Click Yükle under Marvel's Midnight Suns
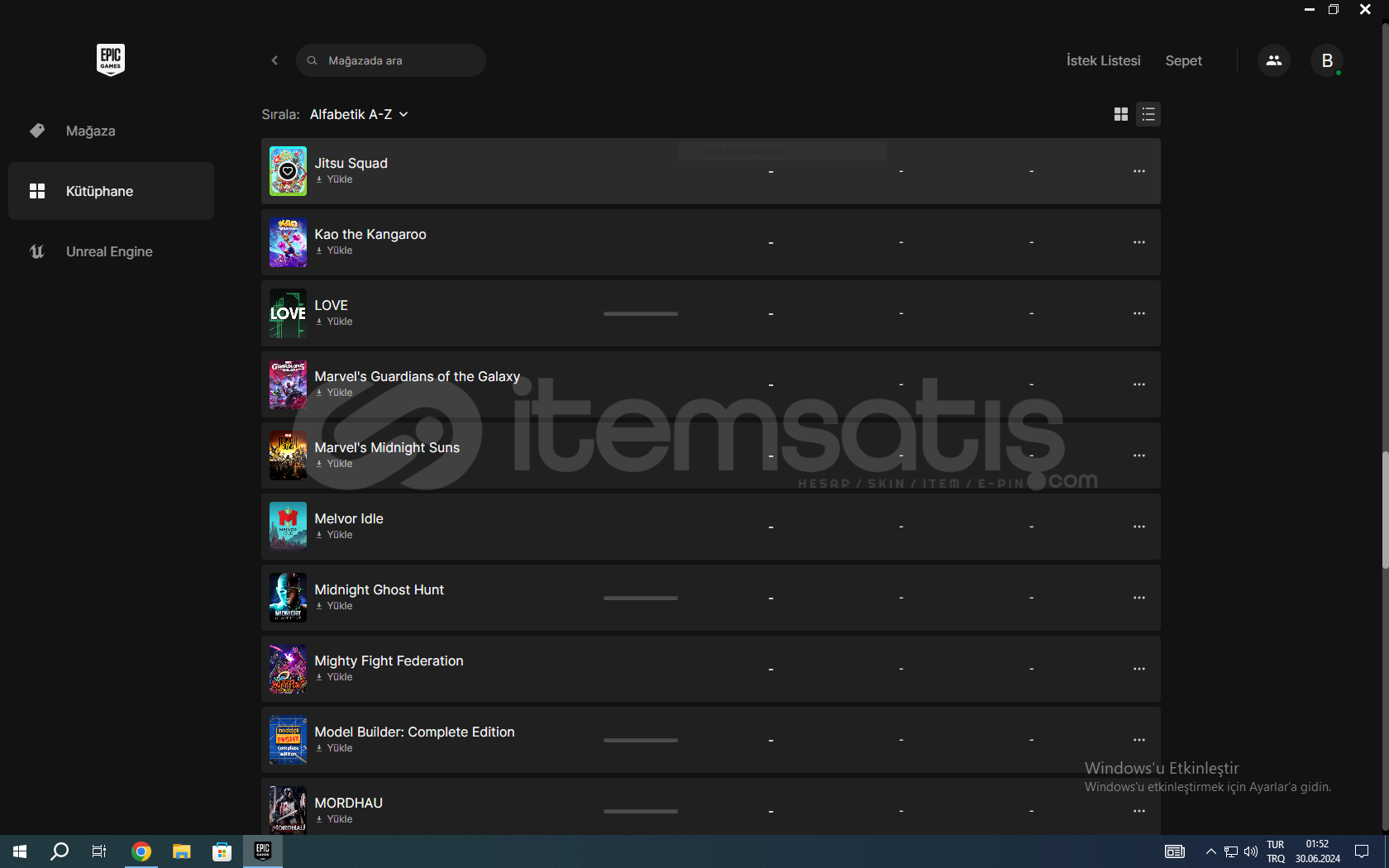This screenshot has height=868, width=1389. coord(334,464)
